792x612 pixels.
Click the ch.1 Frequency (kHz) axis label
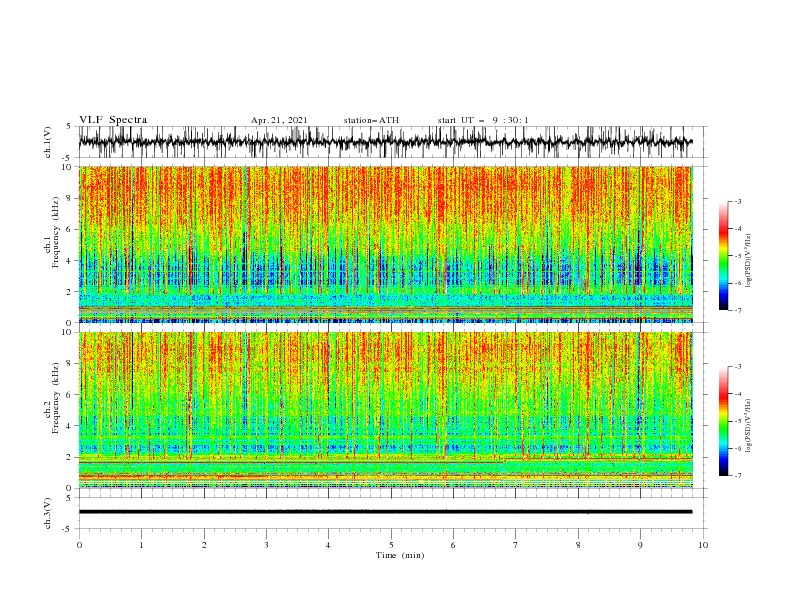[x=52, y=231]
